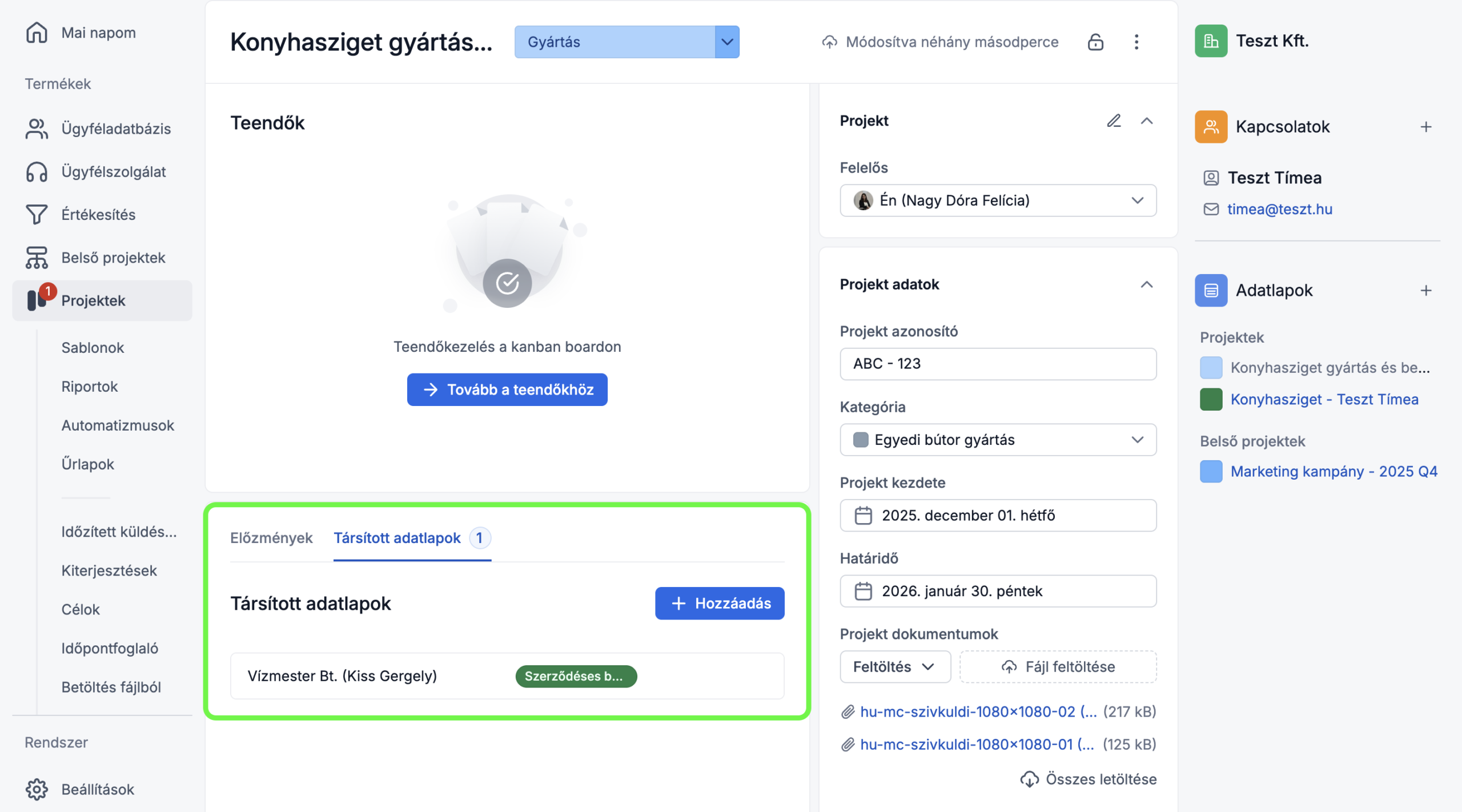Switch to the Előzmények tab

(271, 538)
